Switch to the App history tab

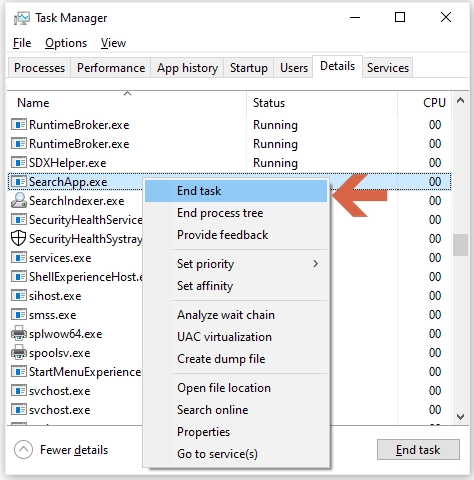[x=187, y=68]
